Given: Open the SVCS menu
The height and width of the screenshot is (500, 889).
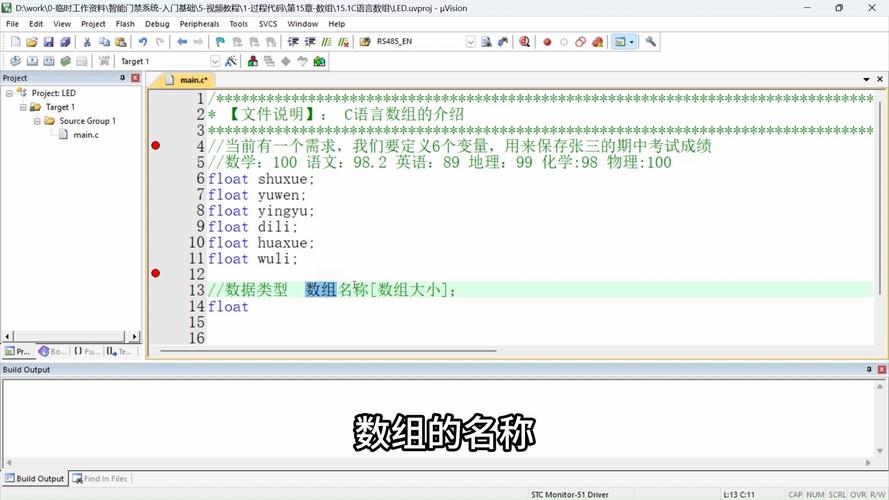Looking at the screenshot, I should click(268, 24).
